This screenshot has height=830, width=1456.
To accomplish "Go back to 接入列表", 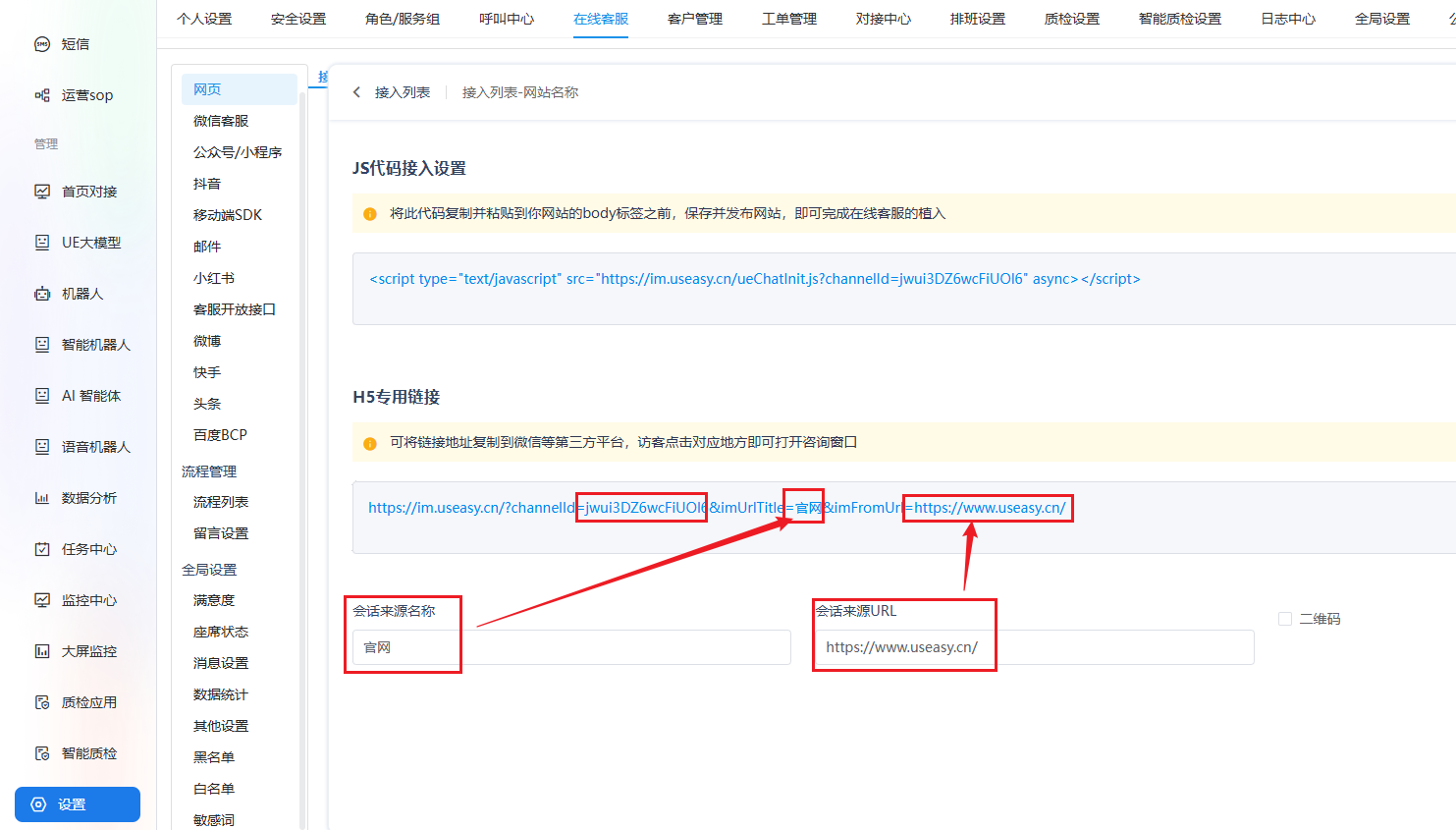I will 403,92.
